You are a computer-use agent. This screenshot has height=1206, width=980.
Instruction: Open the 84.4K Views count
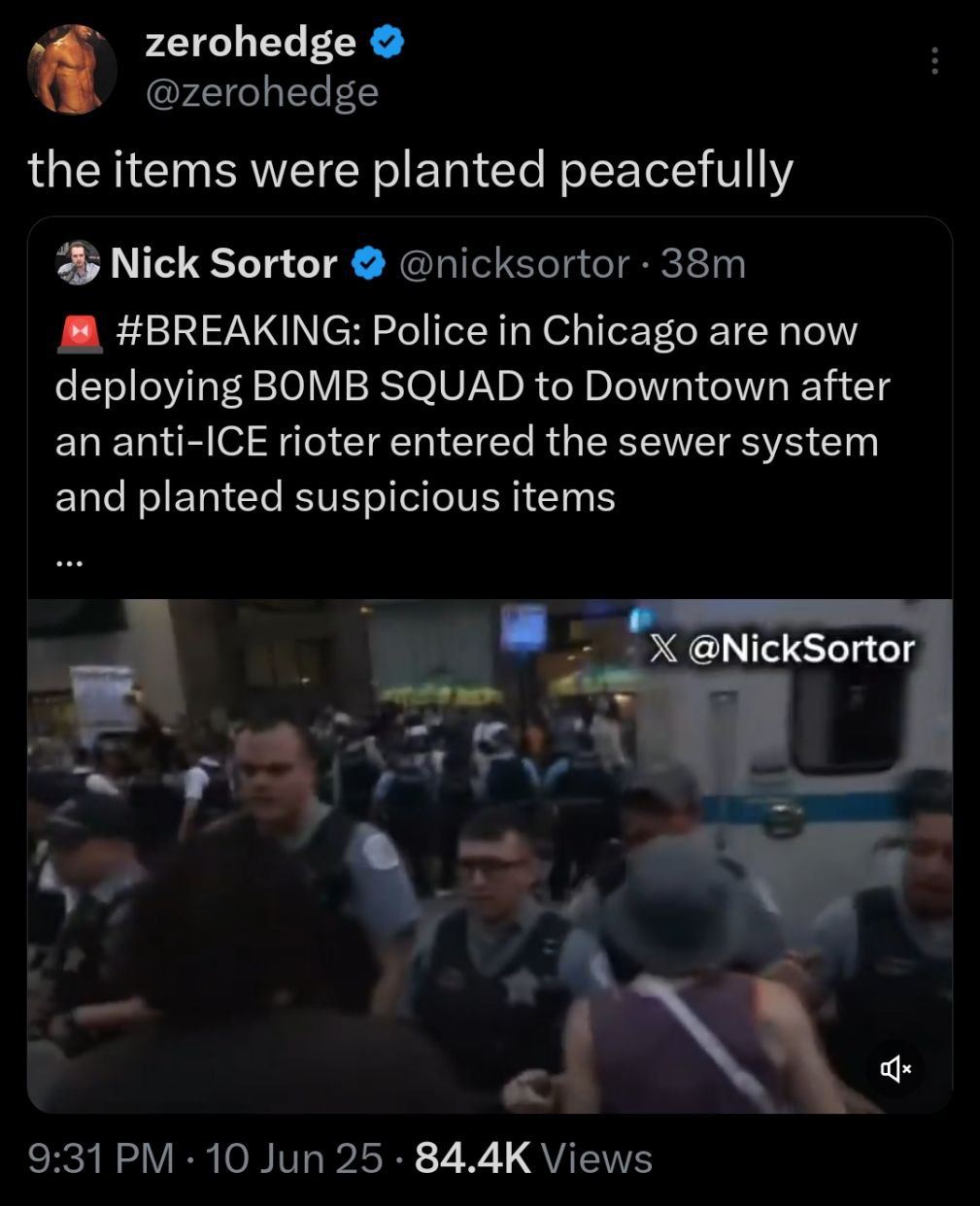click(533, 1158)
